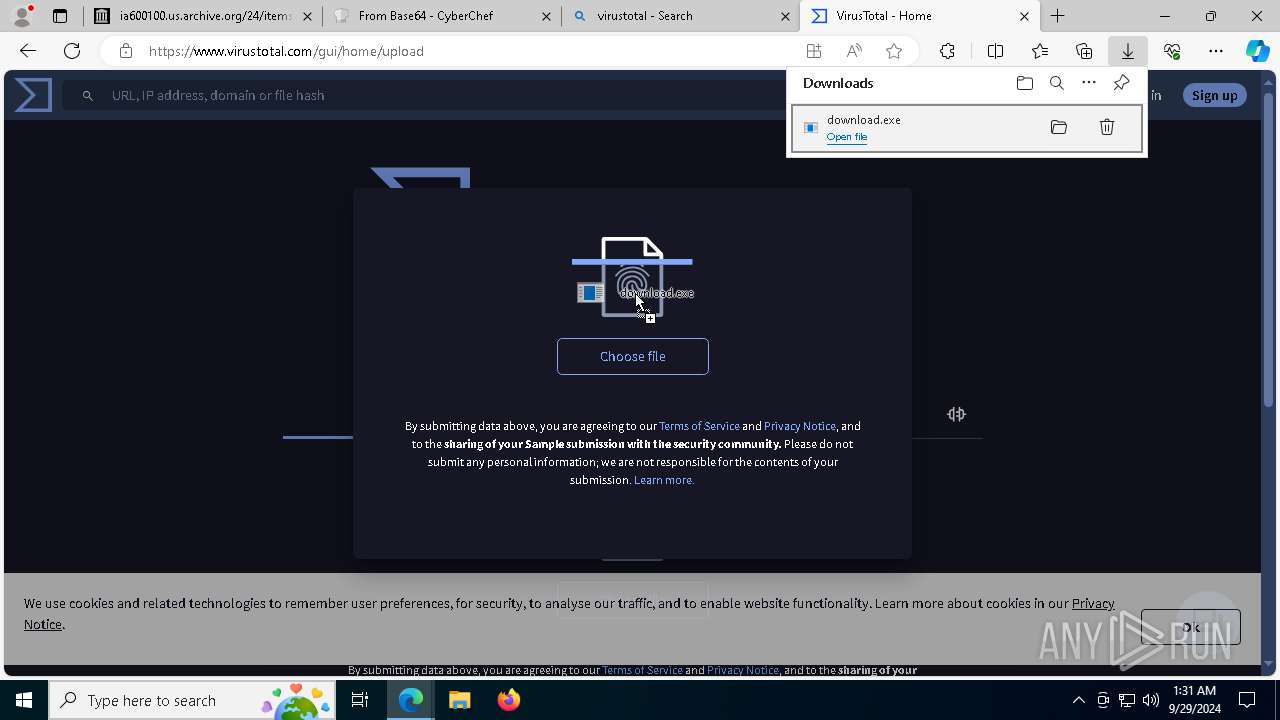Open File Explorer from taskbar
The width and height of the screenshot is (1280, 720).
[x=460, y=700]
